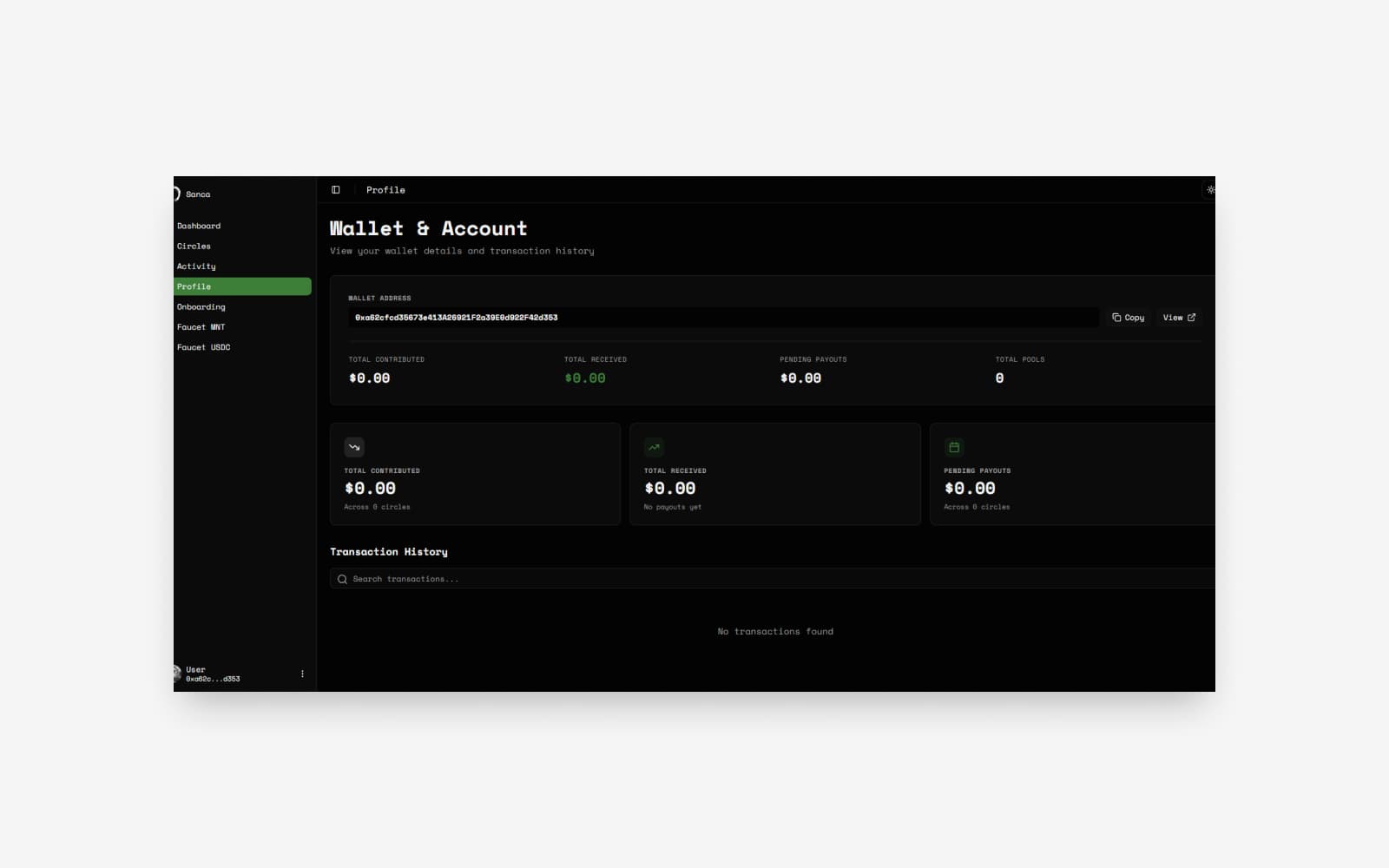Click the calendar icon for Pending Payouts
This screenshot has height=868, width=1389.
tap(954, 447)
